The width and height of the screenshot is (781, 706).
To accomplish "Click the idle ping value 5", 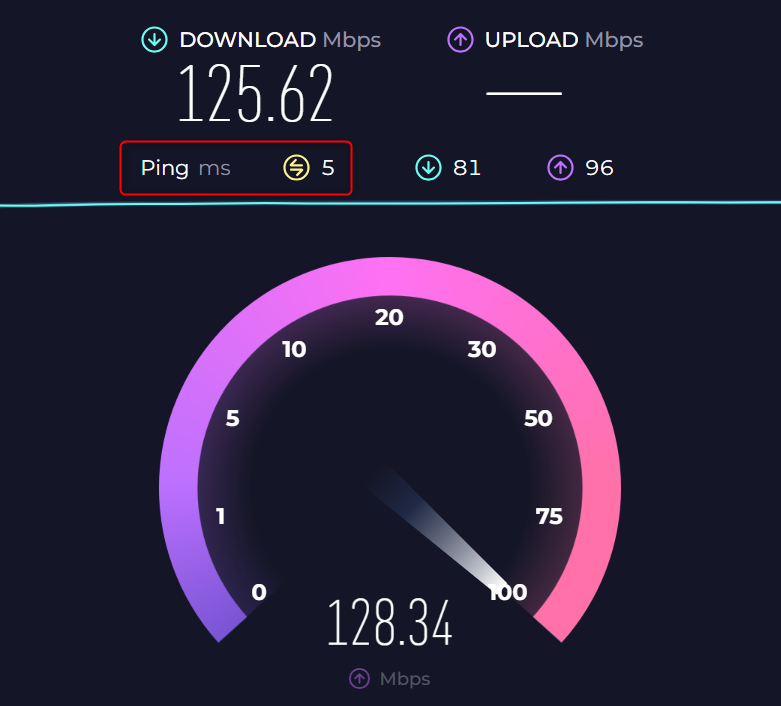I will coord(328,168).
